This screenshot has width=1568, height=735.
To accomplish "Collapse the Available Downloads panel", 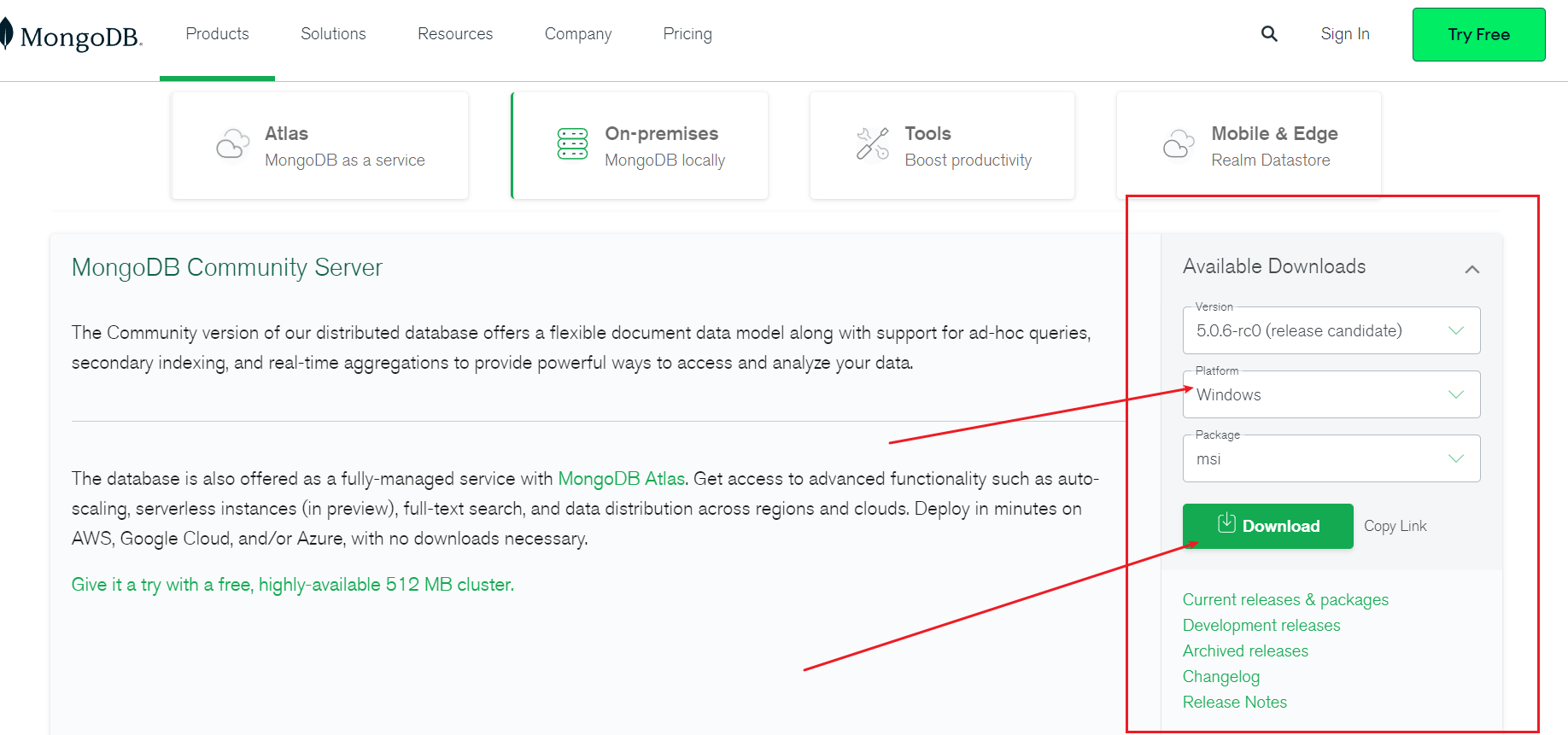I will tap(1471, 269).
